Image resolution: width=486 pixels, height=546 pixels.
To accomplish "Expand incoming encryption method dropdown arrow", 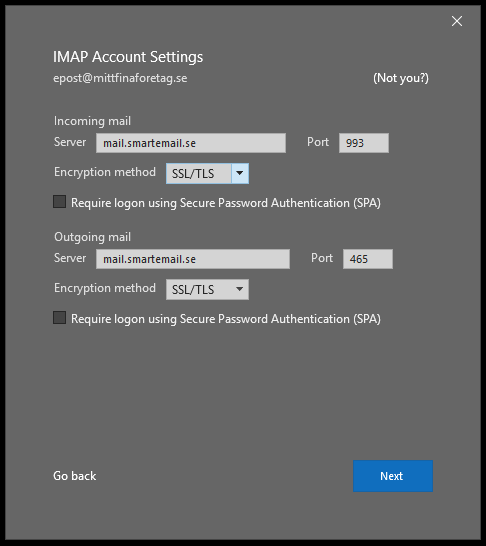I will (x=240, y=173).
